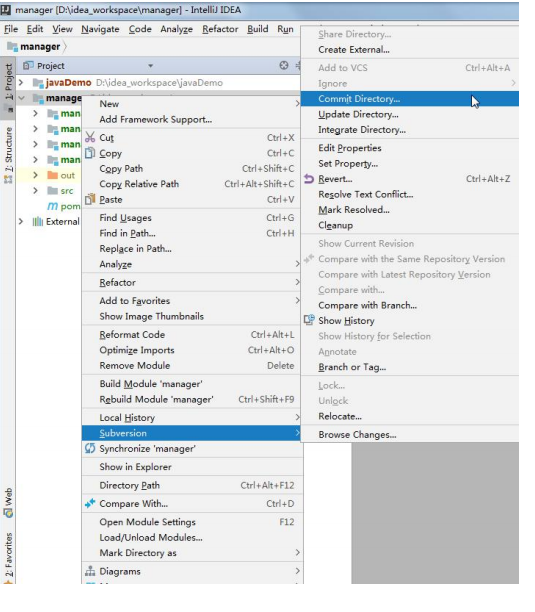Choose Add Framework Support...

[x=192, y=119]
